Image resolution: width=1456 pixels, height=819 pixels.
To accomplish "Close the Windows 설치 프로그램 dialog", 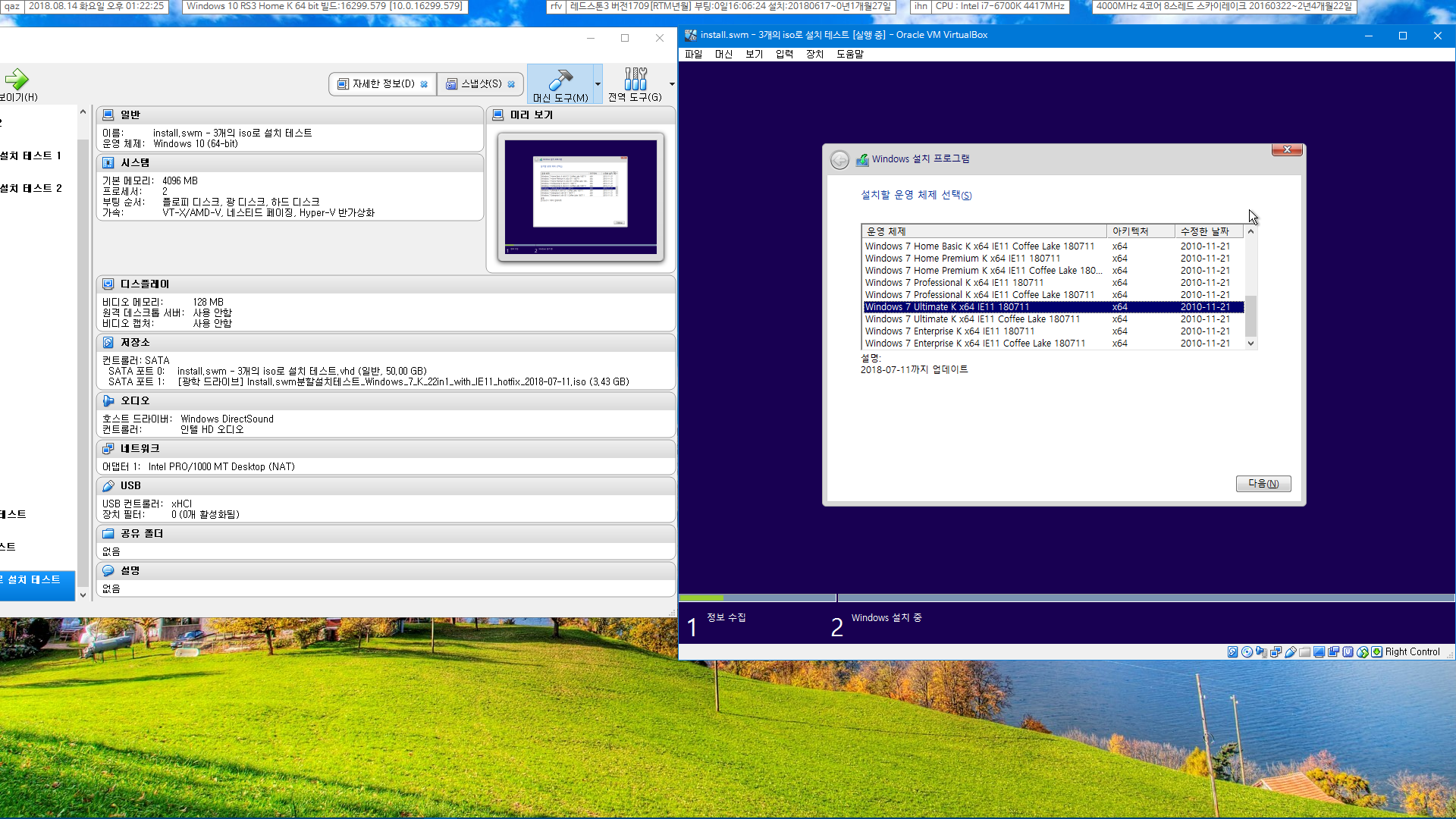I will pos(1287,149).
